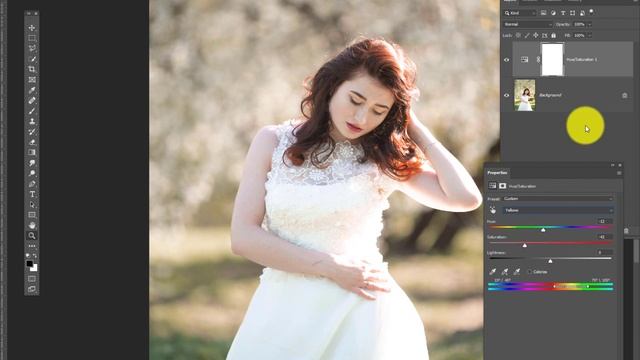The image size is (640, 360).
Task: Select the Healing Brush tool
Action: 32,100
